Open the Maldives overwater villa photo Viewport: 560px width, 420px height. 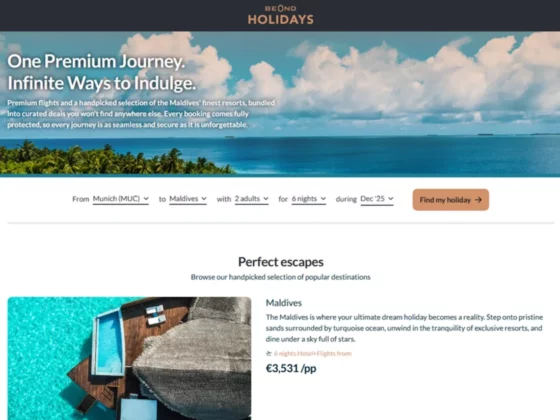point(129,358)
